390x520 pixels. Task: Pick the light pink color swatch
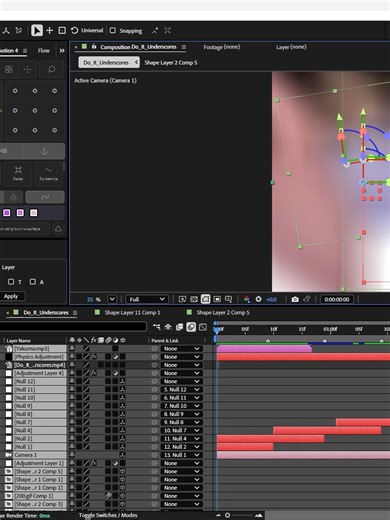point(34,213)
